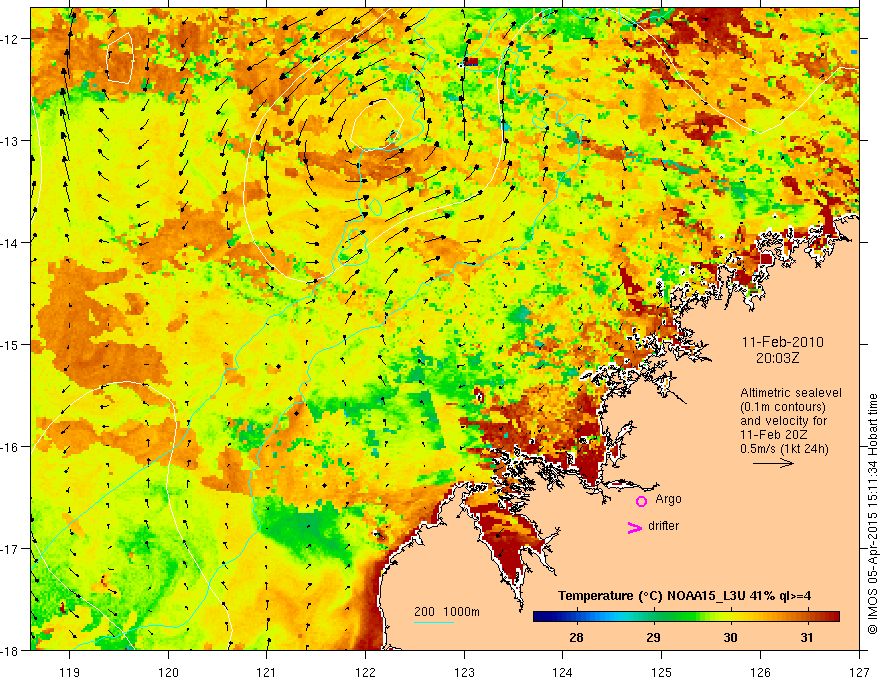The height and width of the screenshot is (680, 880).
Task: Click longitude axis label '124'
Action: pos(563,672)
